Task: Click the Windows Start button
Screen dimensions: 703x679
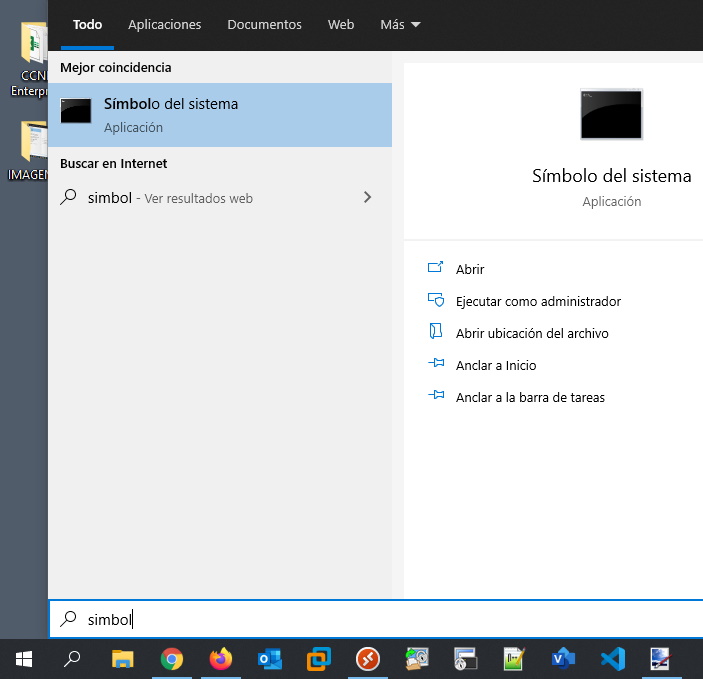Action: pos(24,658)
